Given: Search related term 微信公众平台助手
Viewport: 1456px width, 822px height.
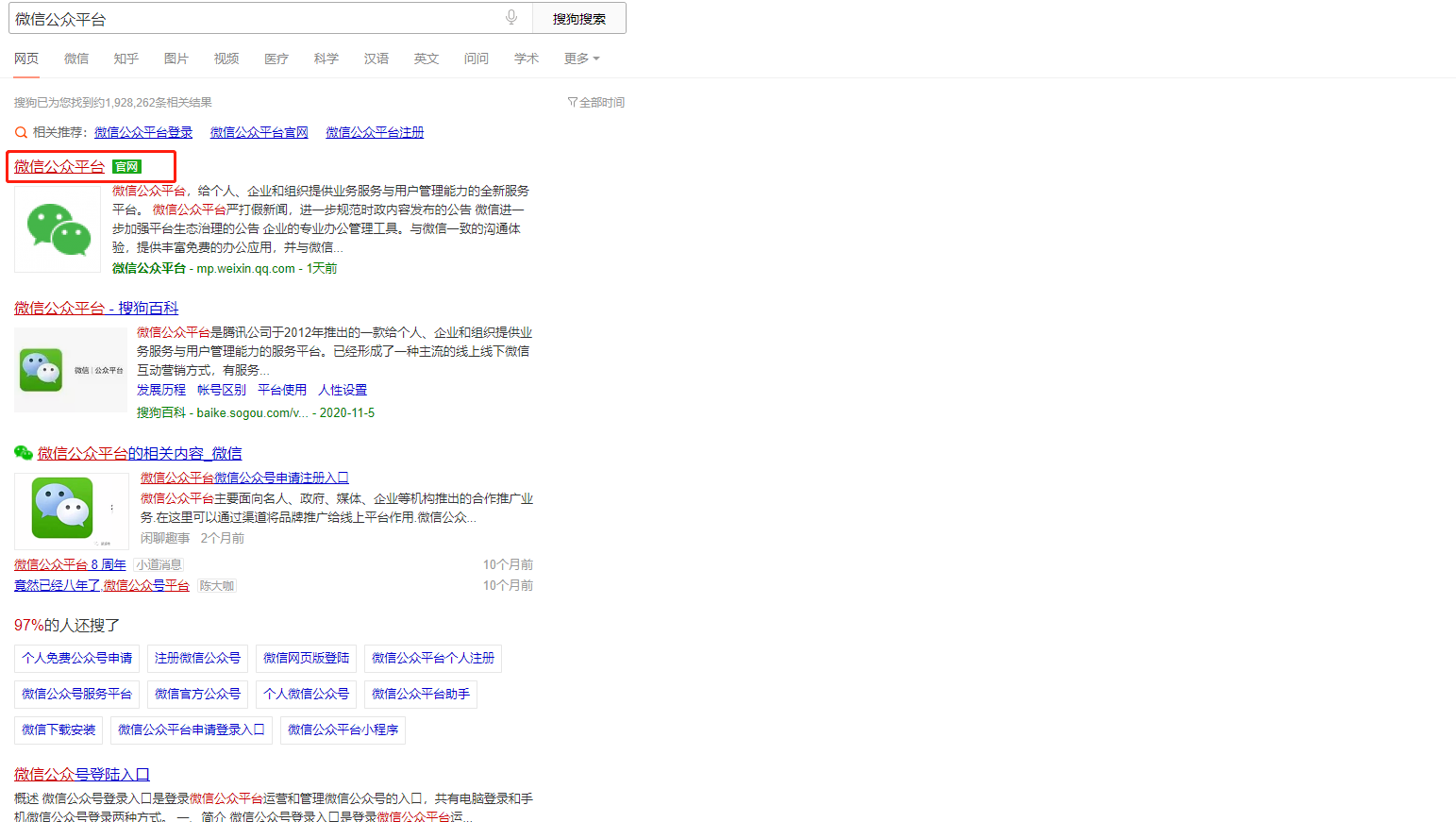Looking at the screenshot, I should tap(421, 694).
